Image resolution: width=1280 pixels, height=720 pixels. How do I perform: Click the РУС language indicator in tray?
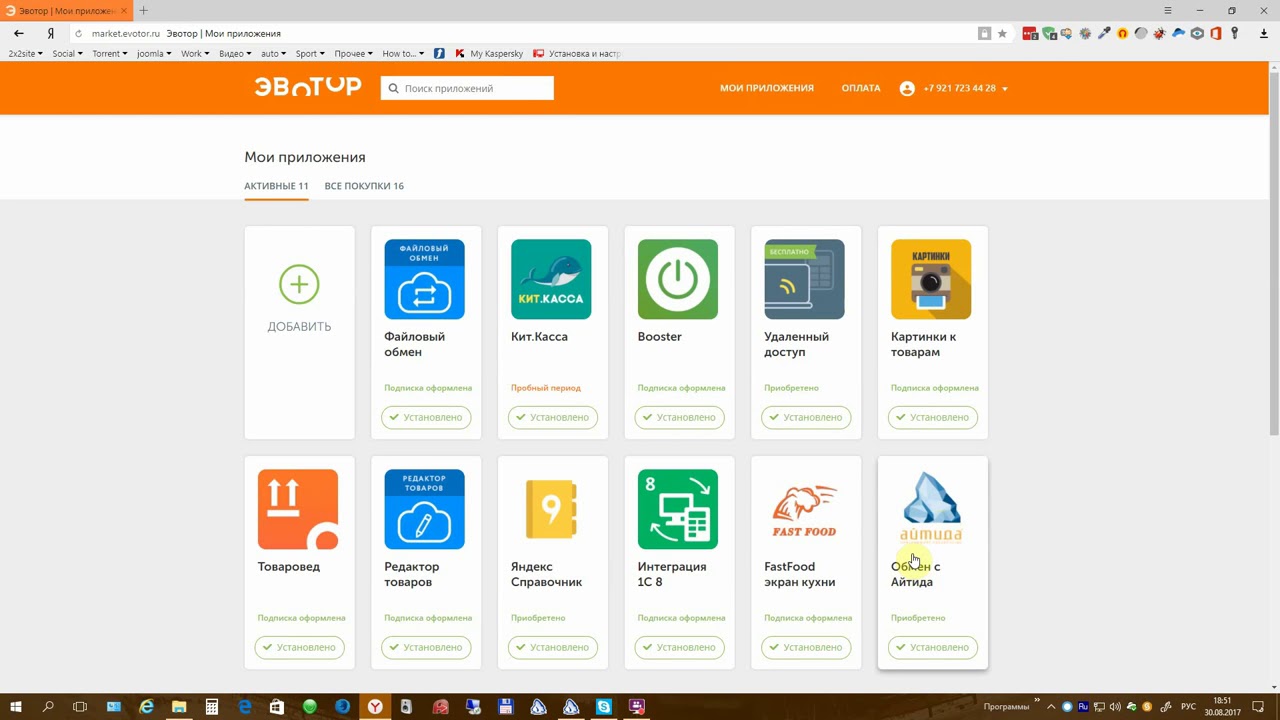click(x=1189, y=707)
